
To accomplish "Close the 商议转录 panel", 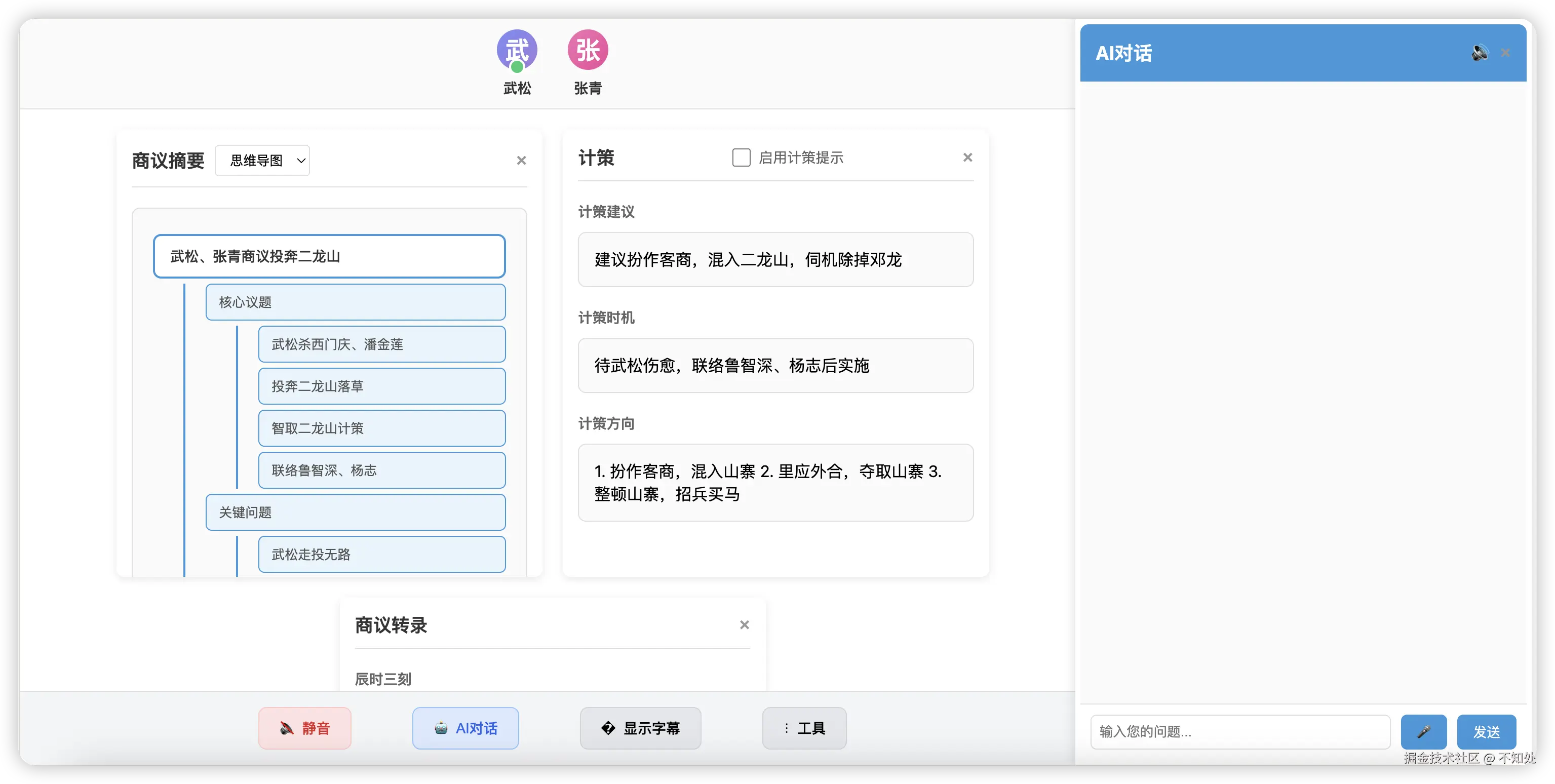I will [x=744, y=625].
